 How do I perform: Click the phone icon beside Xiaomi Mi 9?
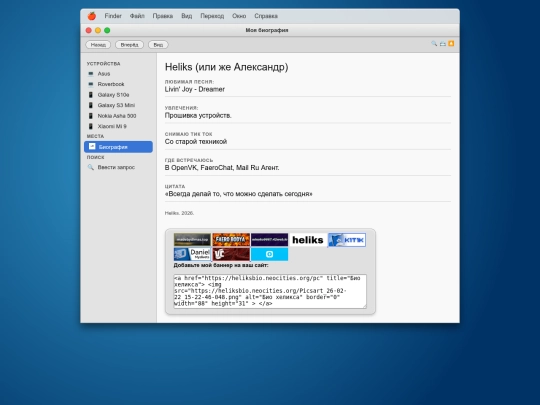point(91,126)
